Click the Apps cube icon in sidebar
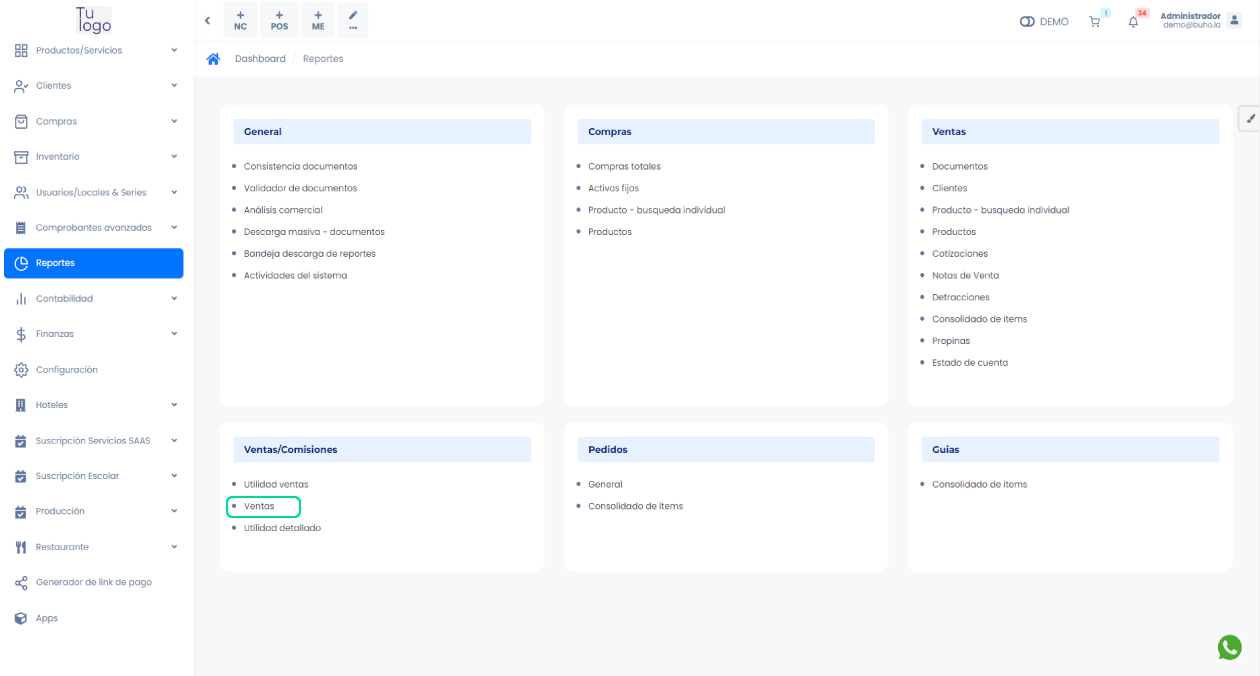Image resolution: width=1260 pixels, height=676 pixels. 21,618
